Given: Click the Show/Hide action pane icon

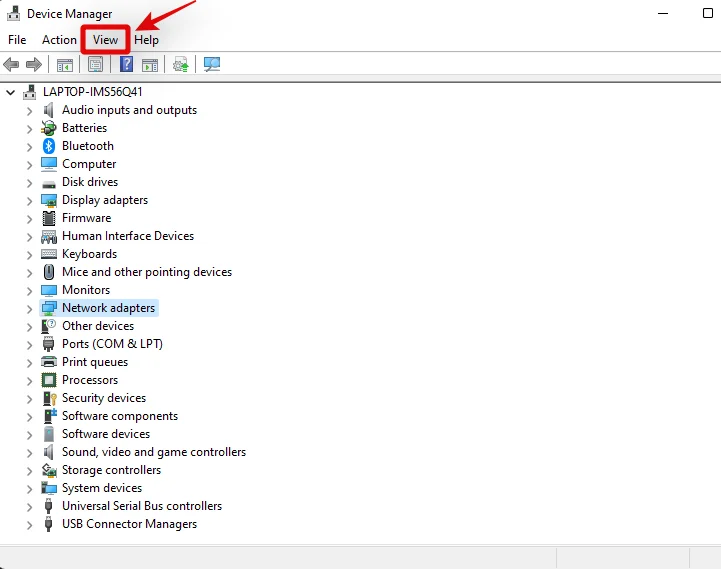Looking at the screenshot, I should [150, 65].
